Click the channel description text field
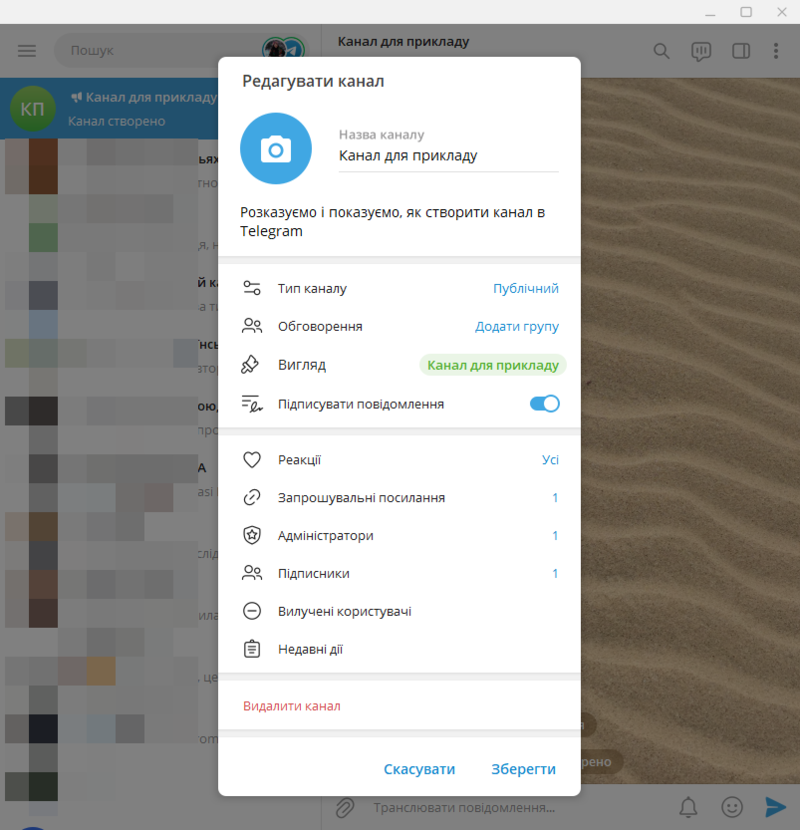 click(399, 222)
